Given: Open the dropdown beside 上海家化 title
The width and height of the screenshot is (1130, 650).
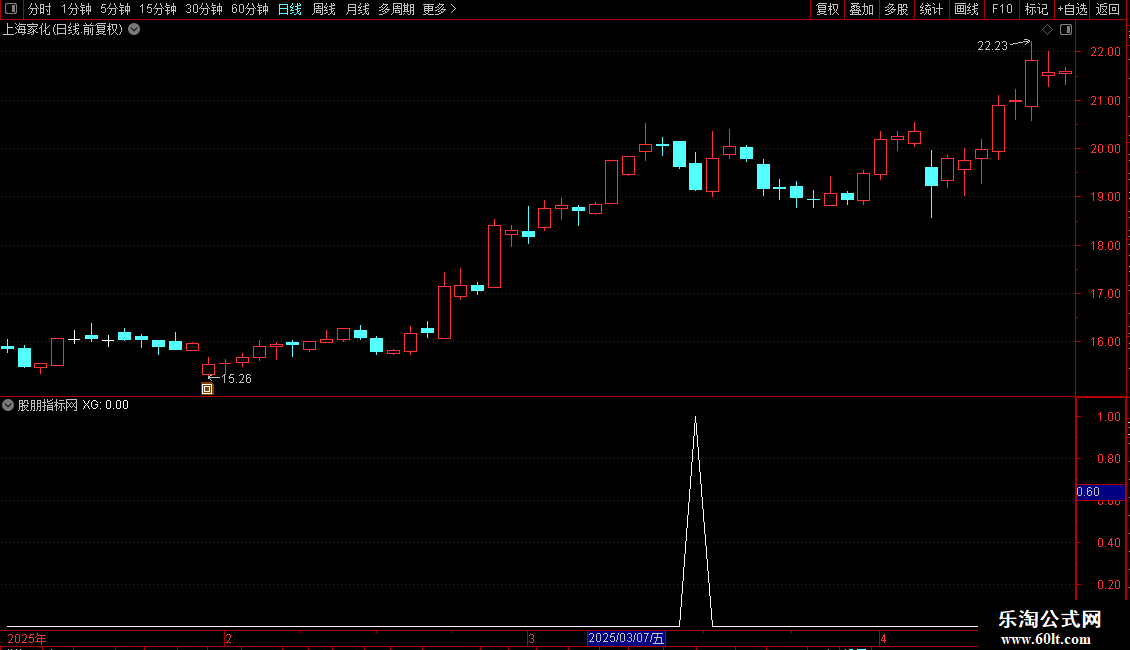Looking at the screenshot, I should [134, 30].
